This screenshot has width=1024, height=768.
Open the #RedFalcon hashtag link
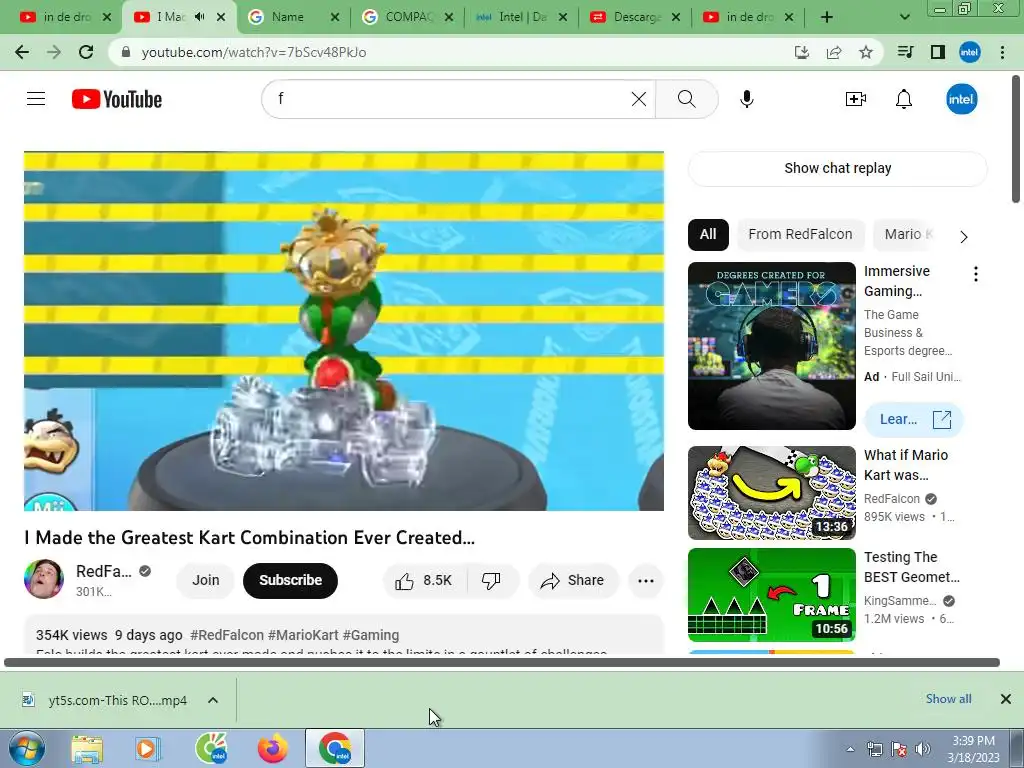227,635
